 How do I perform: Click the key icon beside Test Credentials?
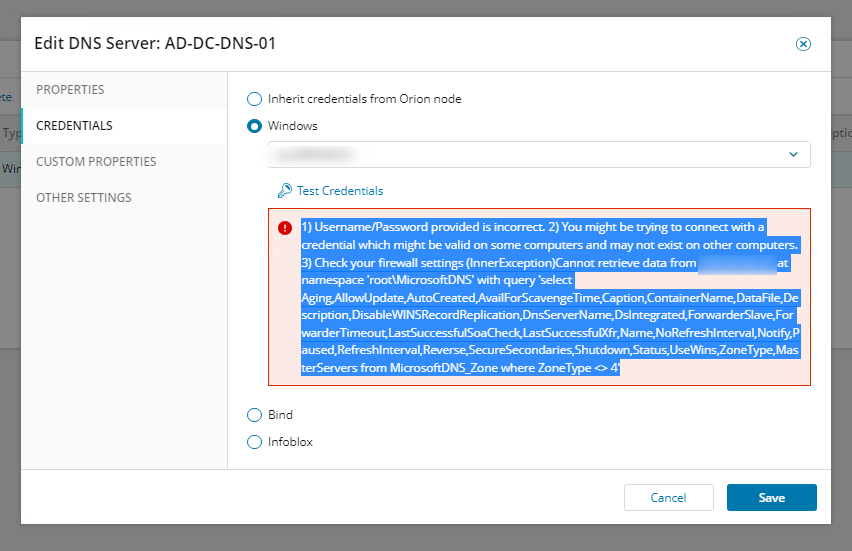[x=285, y=191]
